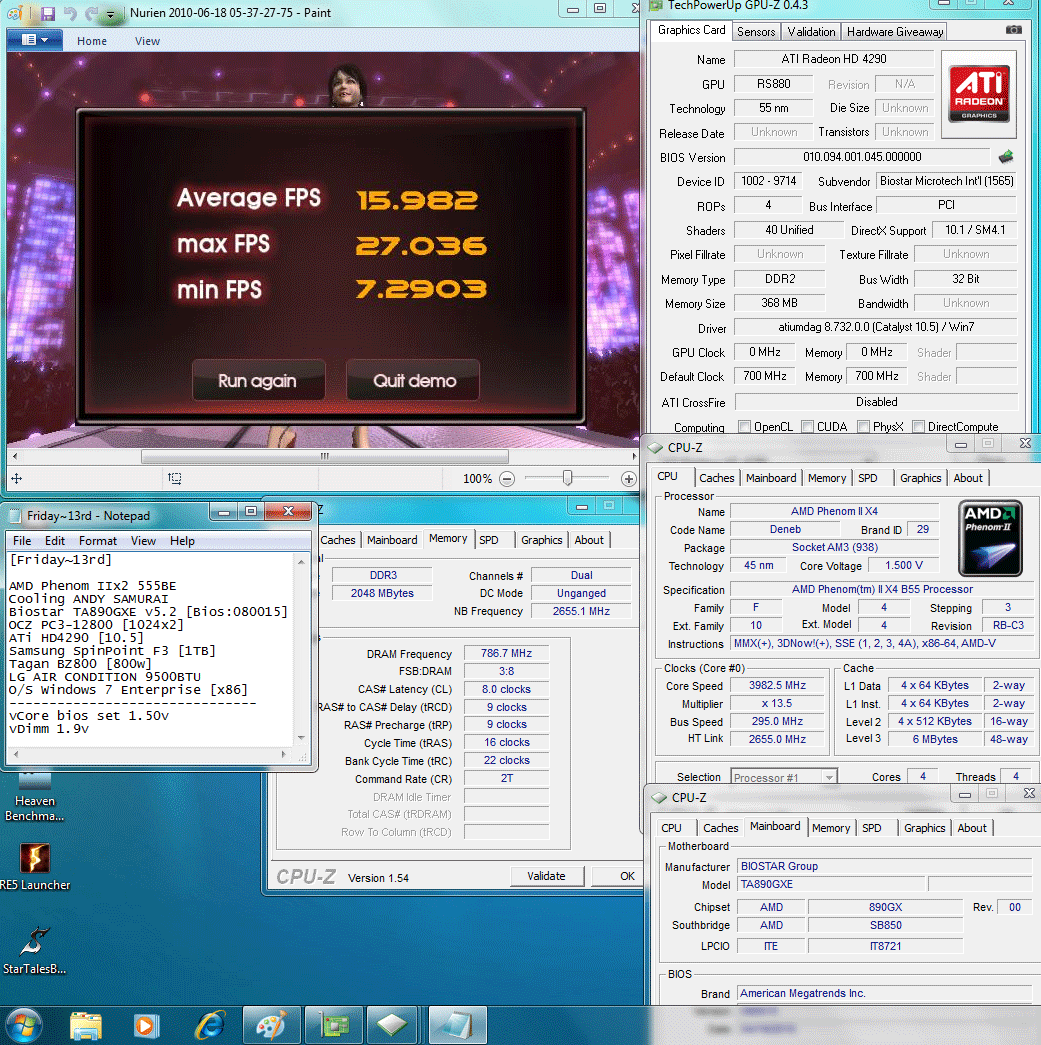This screenshot has height=1045, width=1041.
Task: Click the Quit demo button
Action: pos(414,381)
